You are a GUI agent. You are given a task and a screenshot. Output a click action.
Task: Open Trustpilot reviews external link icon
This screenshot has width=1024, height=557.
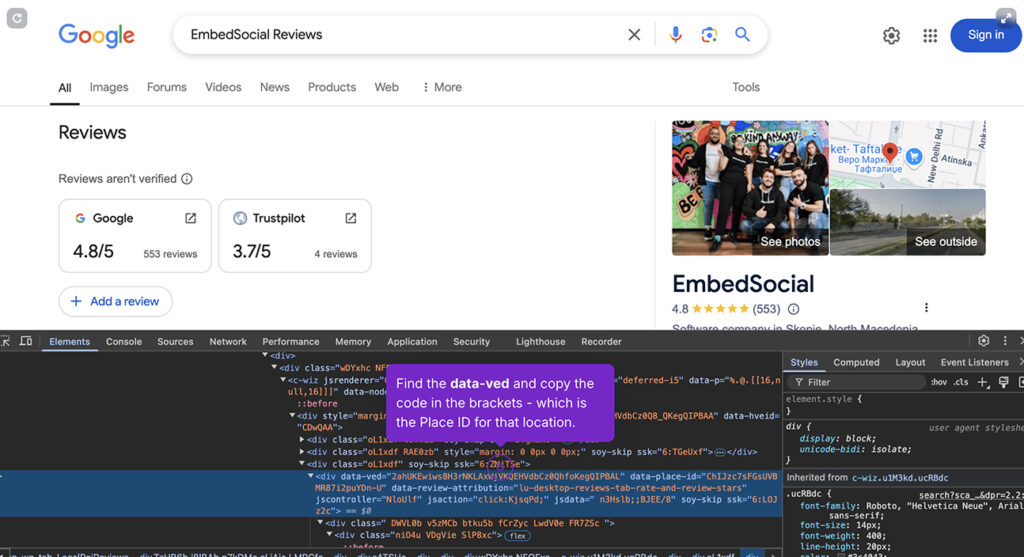[x=351, y=218]
